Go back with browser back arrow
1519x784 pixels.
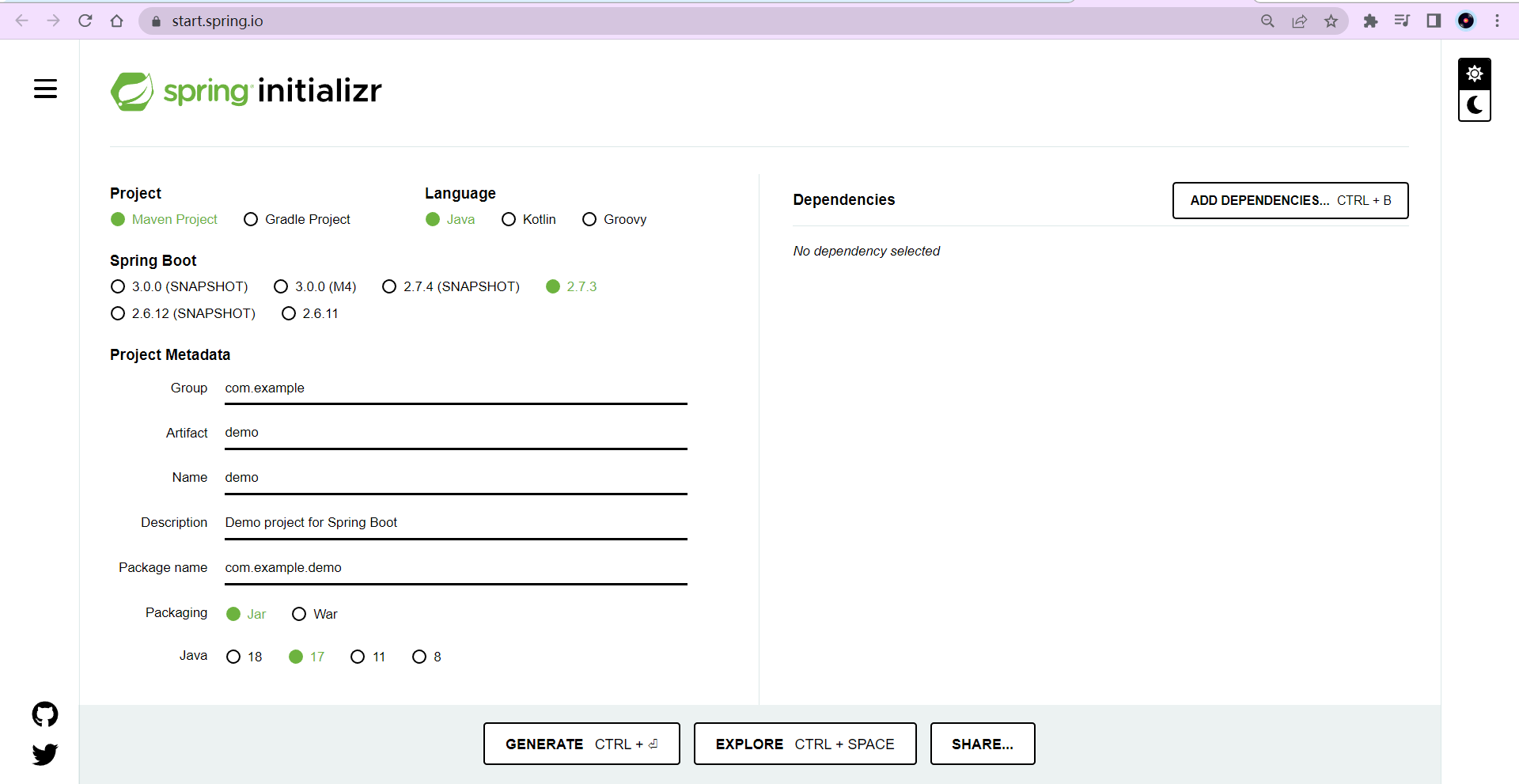coord(21,21)
